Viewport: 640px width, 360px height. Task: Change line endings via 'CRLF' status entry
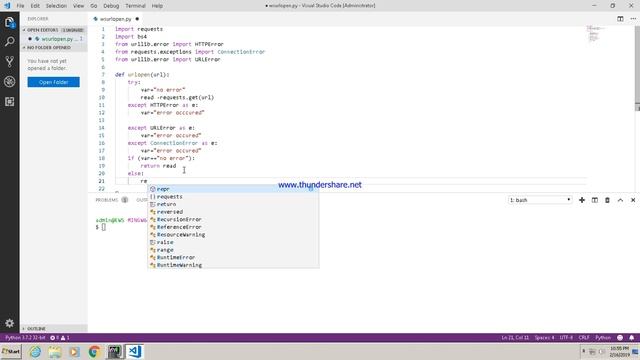[x=584, y=338]
